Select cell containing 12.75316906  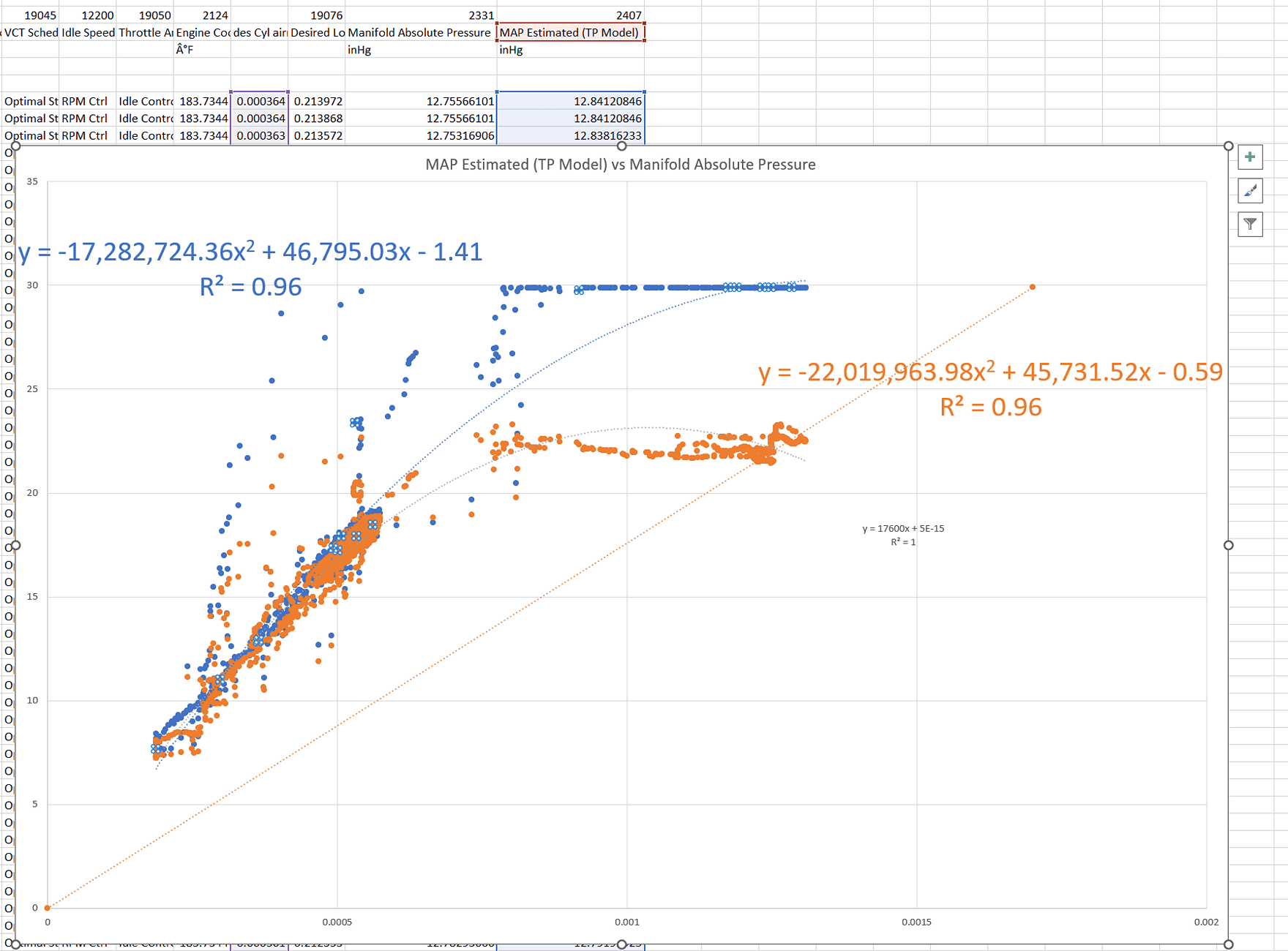pos(421,135)
